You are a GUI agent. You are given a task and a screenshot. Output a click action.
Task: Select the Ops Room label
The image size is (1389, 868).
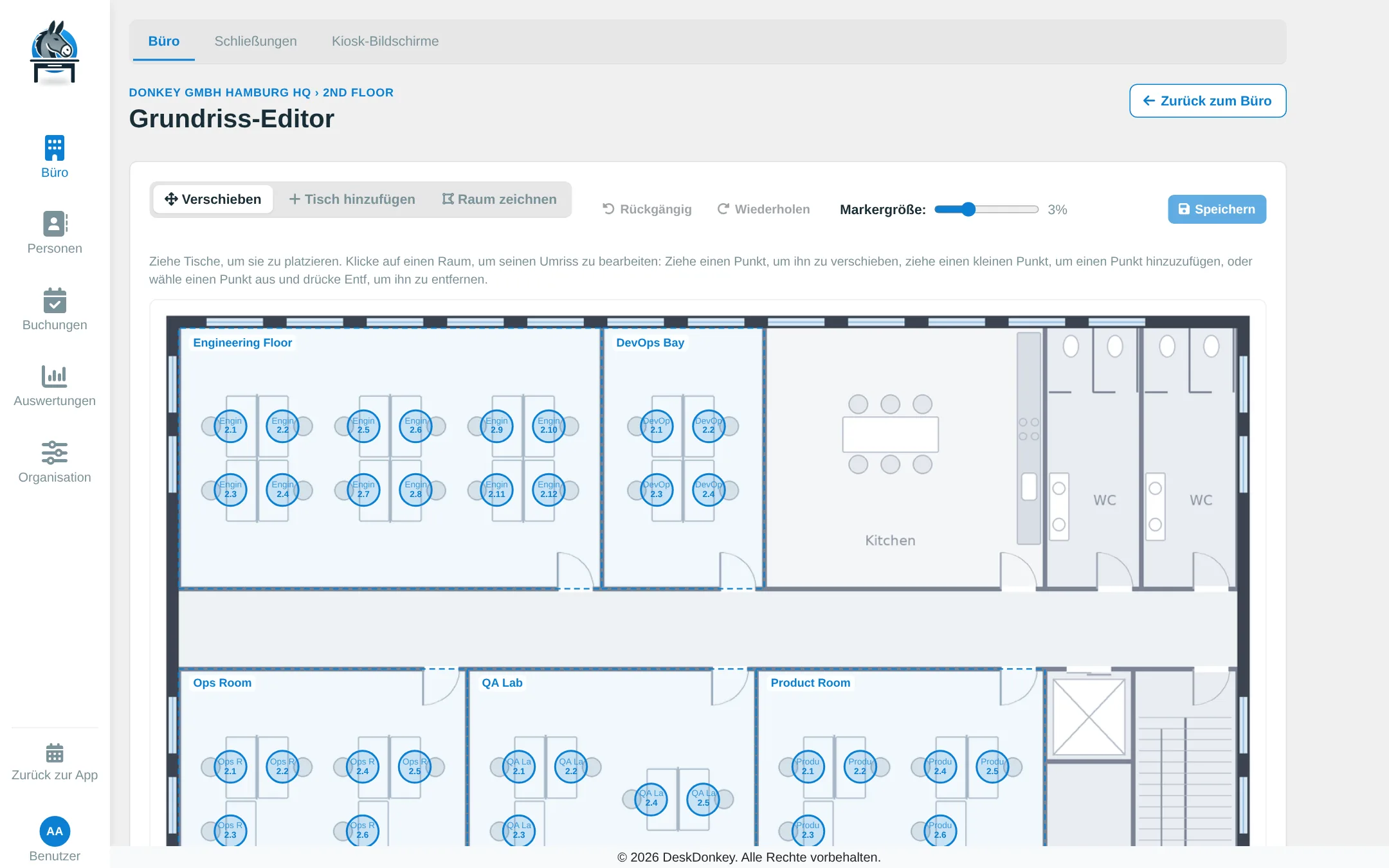coord(222,683)
